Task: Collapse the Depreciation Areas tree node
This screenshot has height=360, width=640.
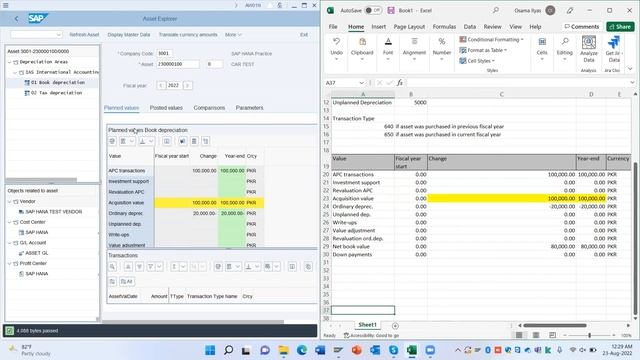Action: (x=10, y=62)
